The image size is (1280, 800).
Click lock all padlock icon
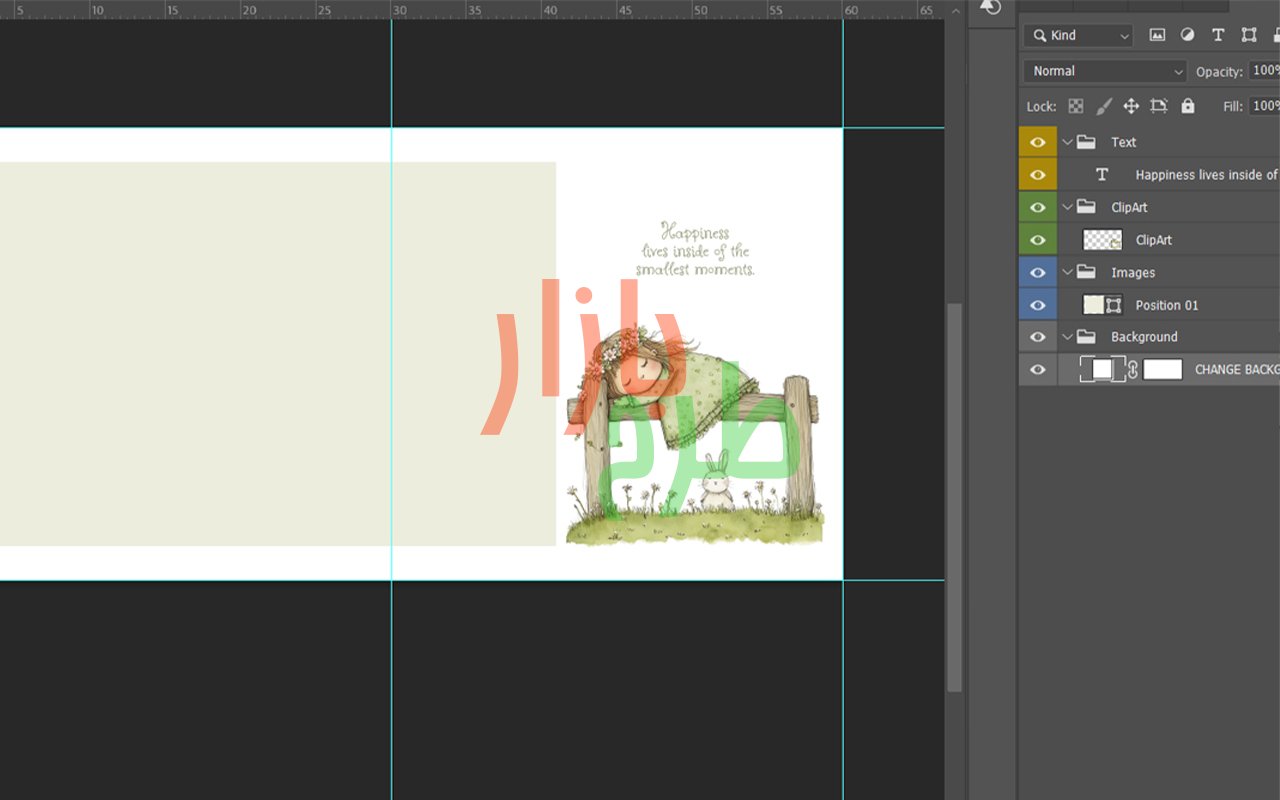[1187, 106]
